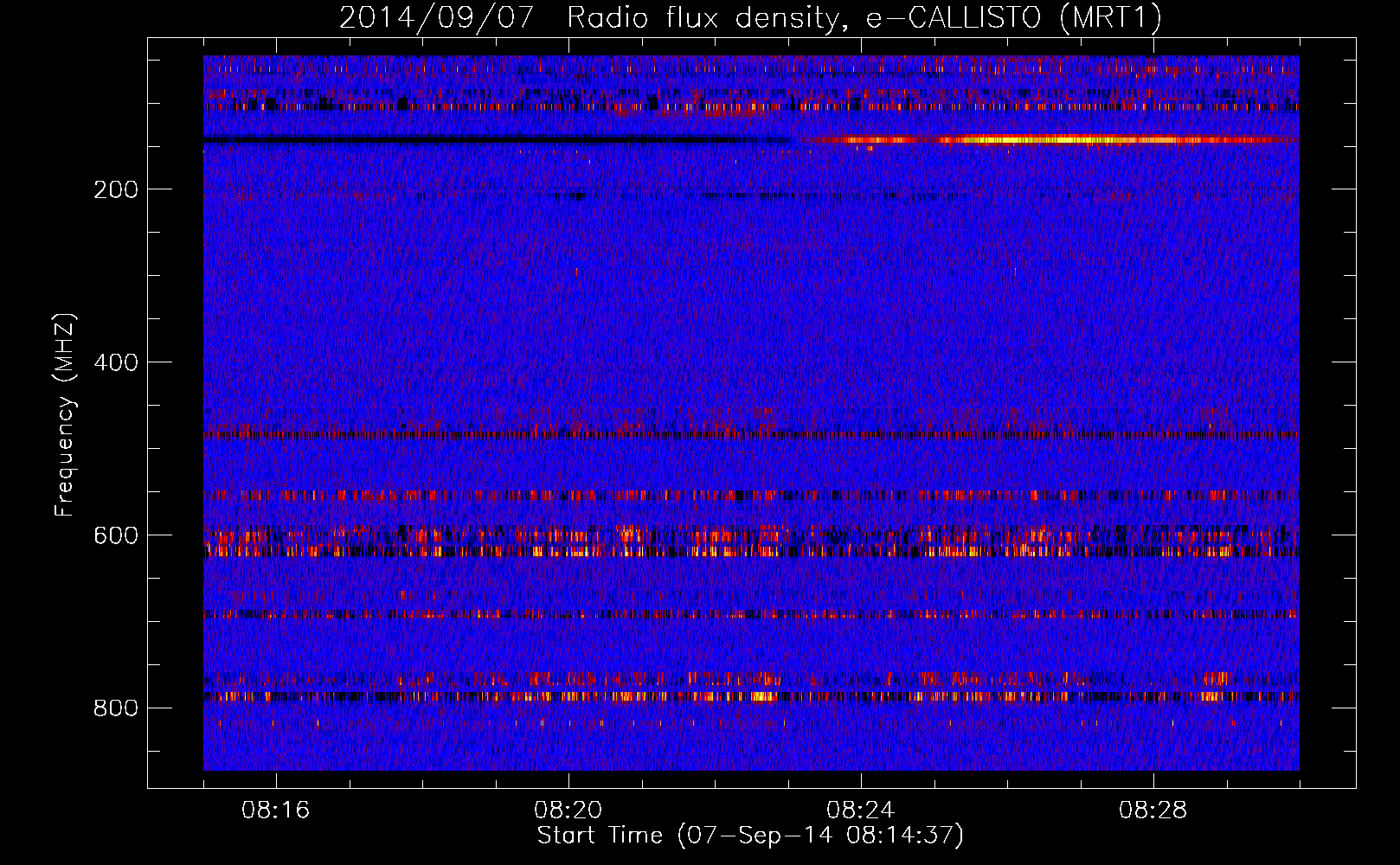Click the 08:20 time tick label
The height and width of the screenshot is (865, 1400).
(x=568, y=811)
